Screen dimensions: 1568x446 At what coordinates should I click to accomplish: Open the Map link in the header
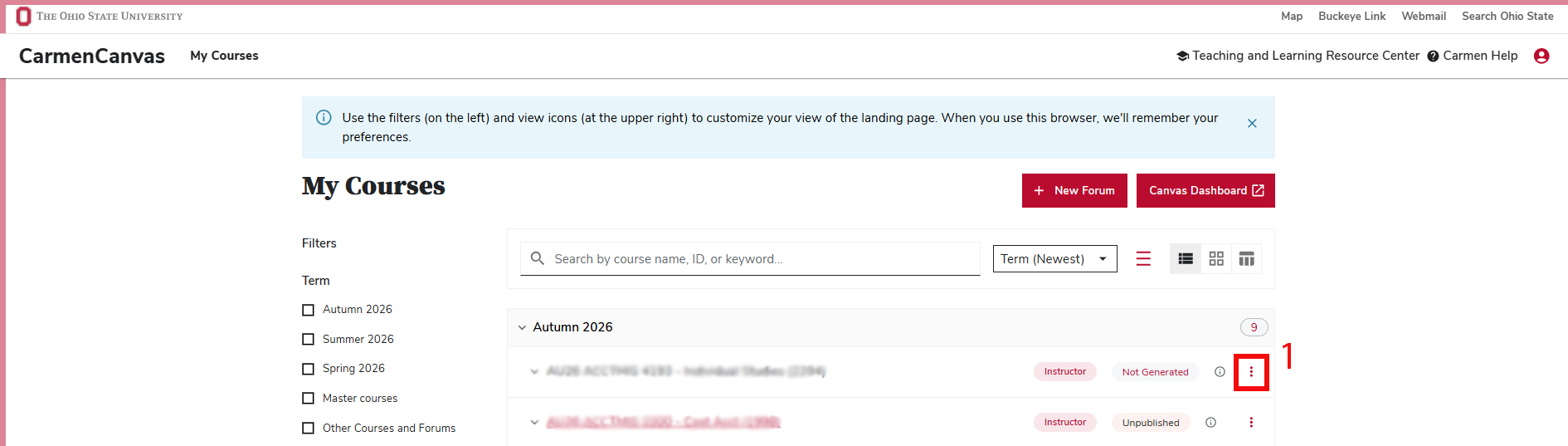pos(1292,16)
